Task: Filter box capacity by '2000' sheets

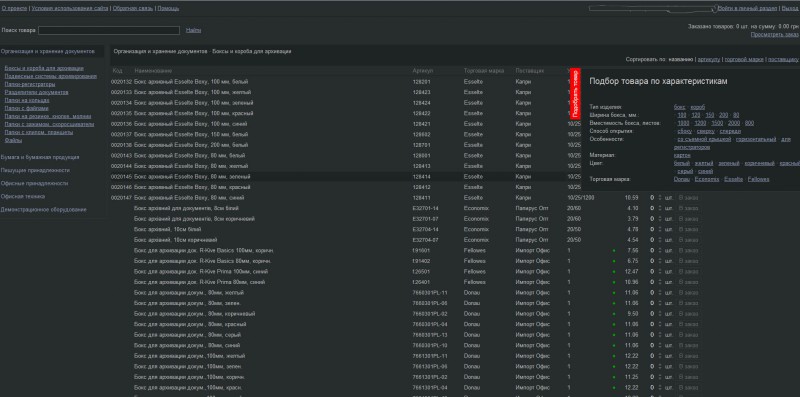Action: click(x=734, y=123)
